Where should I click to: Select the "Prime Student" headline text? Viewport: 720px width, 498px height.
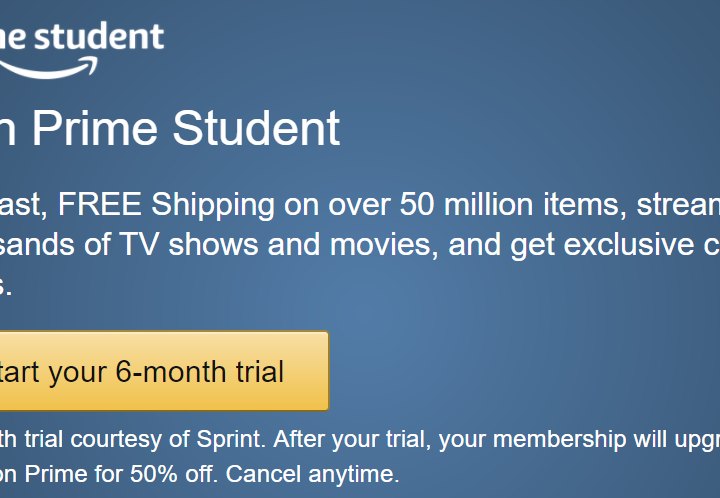186,129
